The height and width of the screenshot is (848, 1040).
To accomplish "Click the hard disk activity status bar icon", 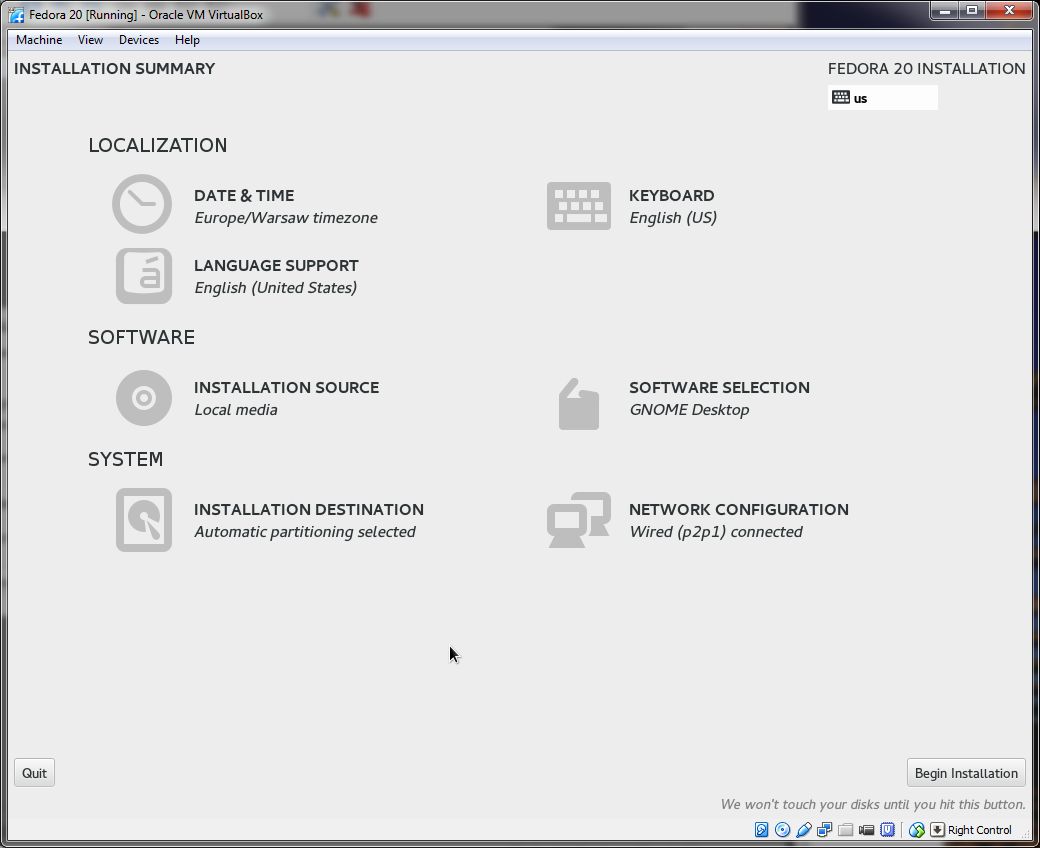I will pyautogui.click(x=761, y=829).
